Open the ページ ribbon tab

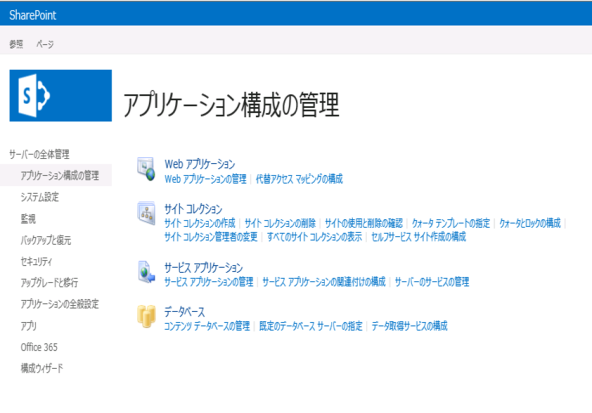[x=45, y=44]
